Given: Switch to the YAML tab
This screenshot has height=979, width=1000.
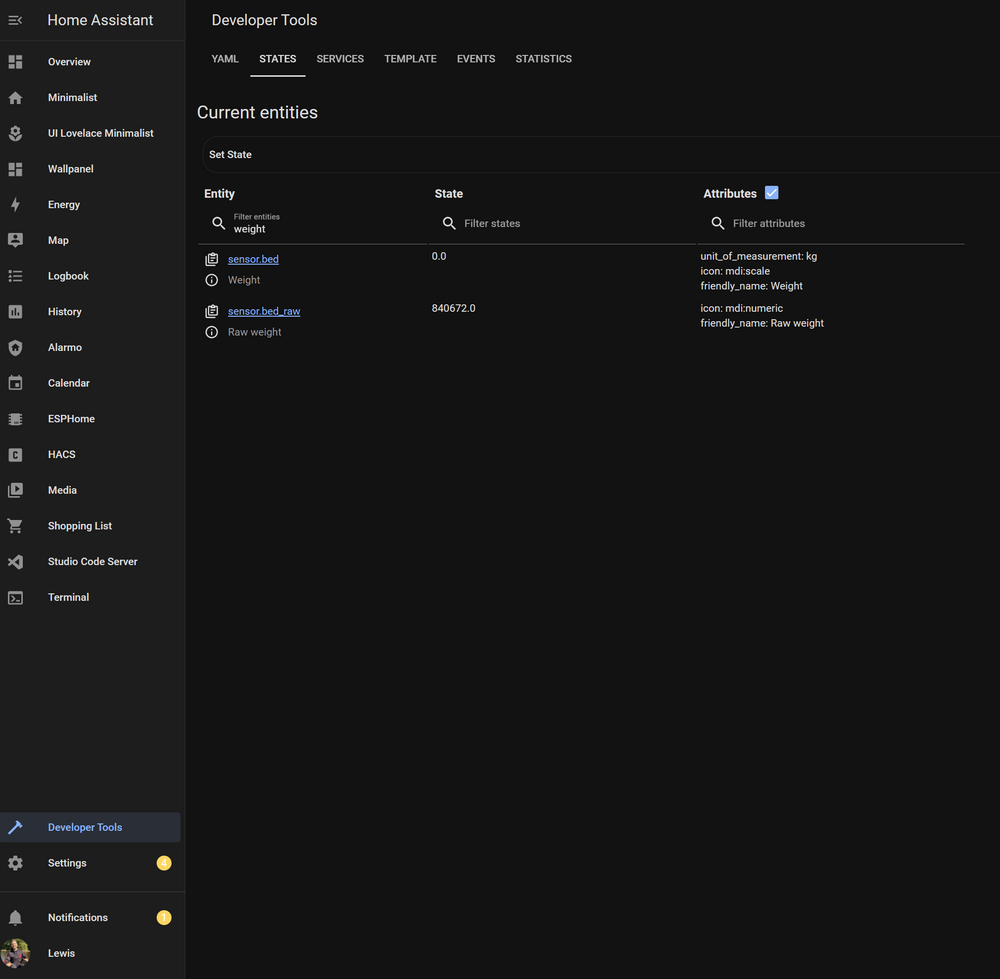Looking at the screenshot, I should point(224,59).
